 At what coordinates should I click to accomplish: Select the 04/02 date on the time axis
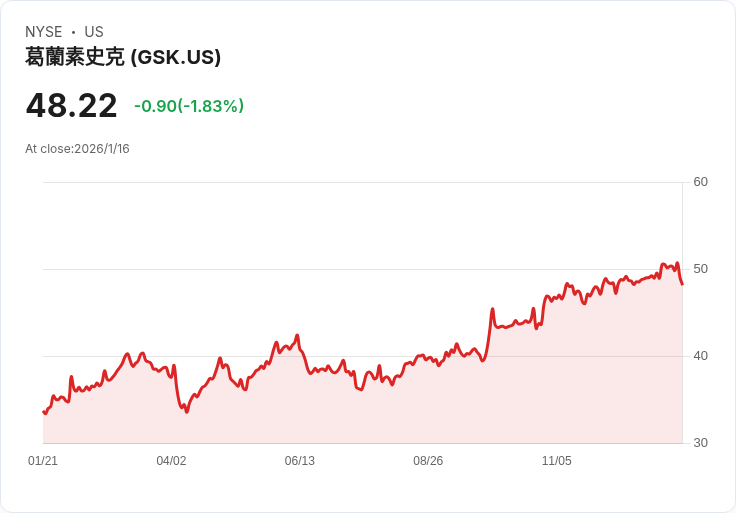(171, 461)
